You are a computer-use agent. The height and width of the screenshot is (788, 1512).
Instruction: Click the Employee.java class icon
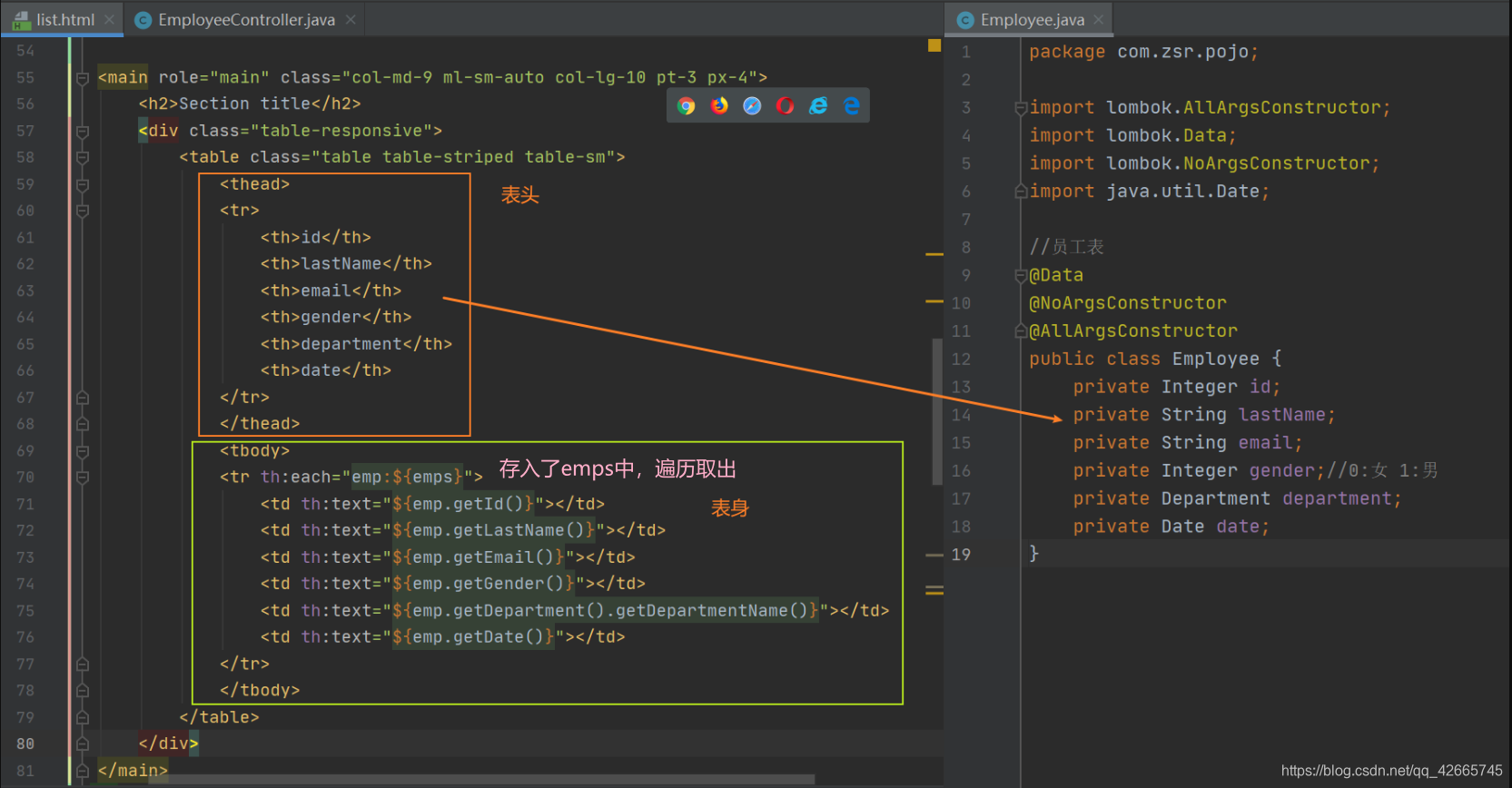point(965,20)
